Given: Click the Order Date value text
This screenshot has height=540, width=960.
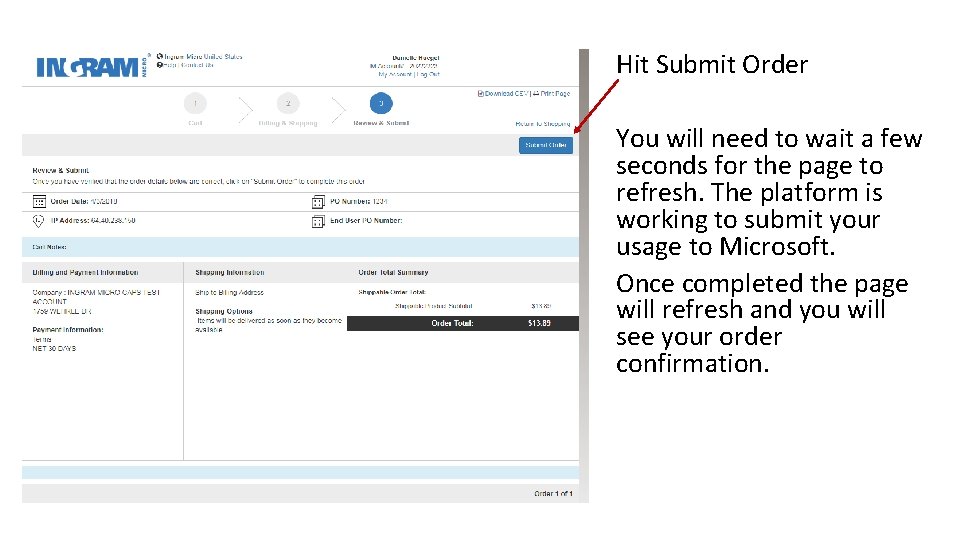Looking at the screenshot, I should tap(104, 201).
